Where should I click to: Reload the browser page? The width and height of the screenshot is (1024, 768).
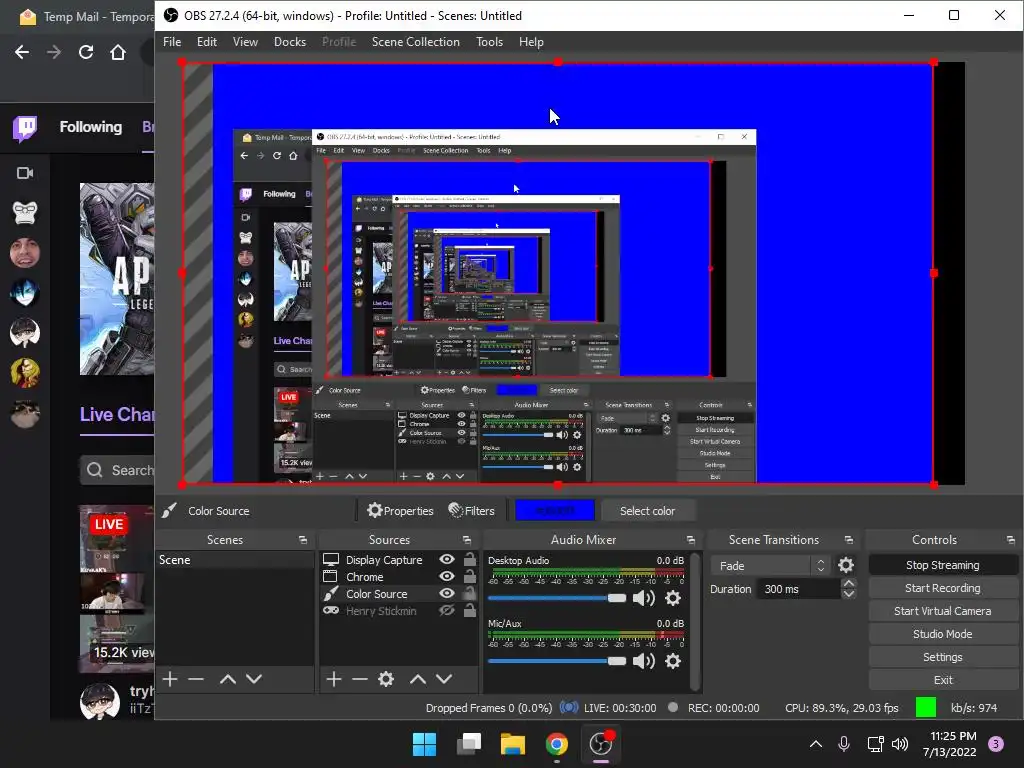click(86, 52)
